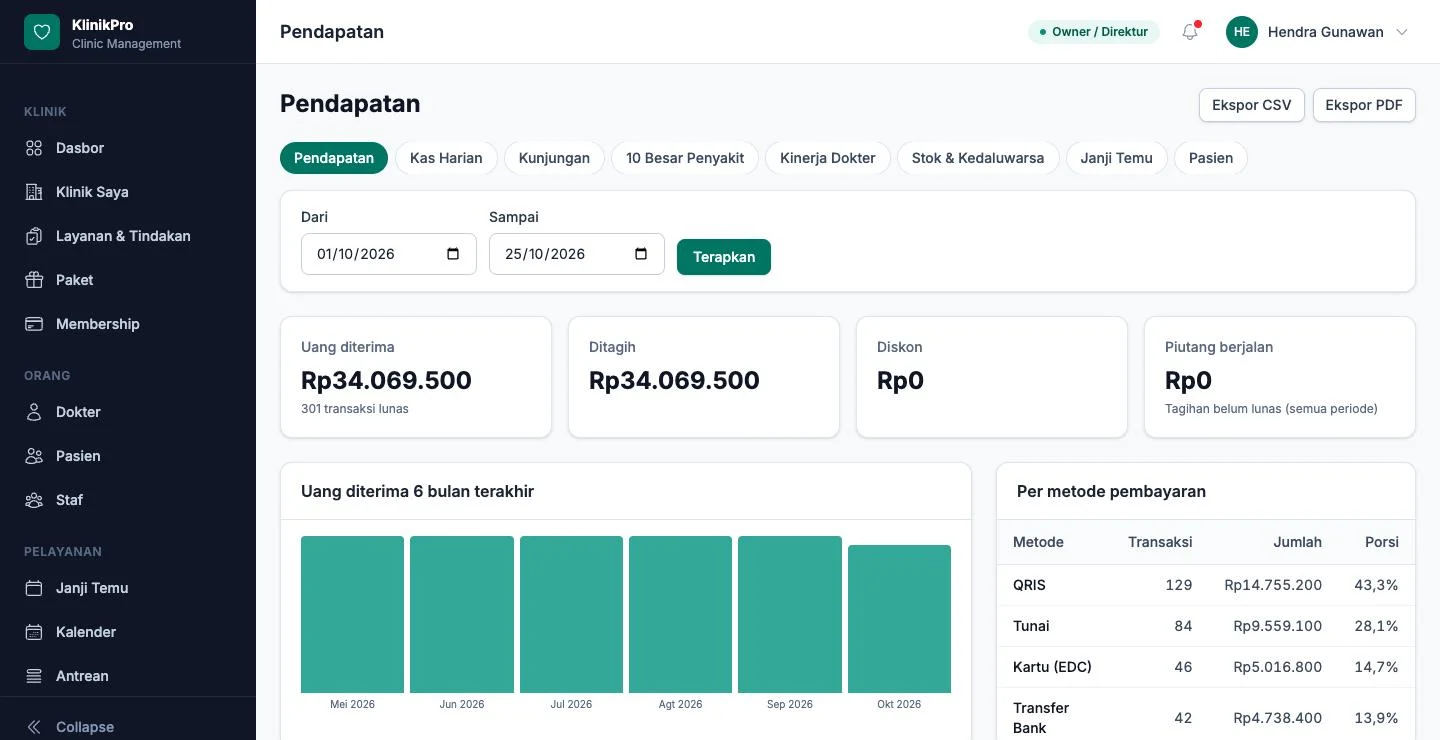
Task: Open notifications bell icon
Action: (1190, 32)
